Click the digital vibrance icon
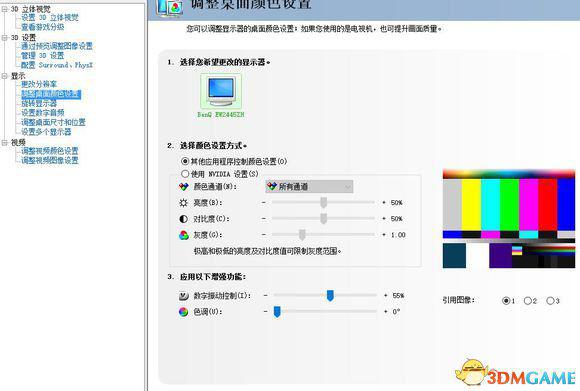 184,296
